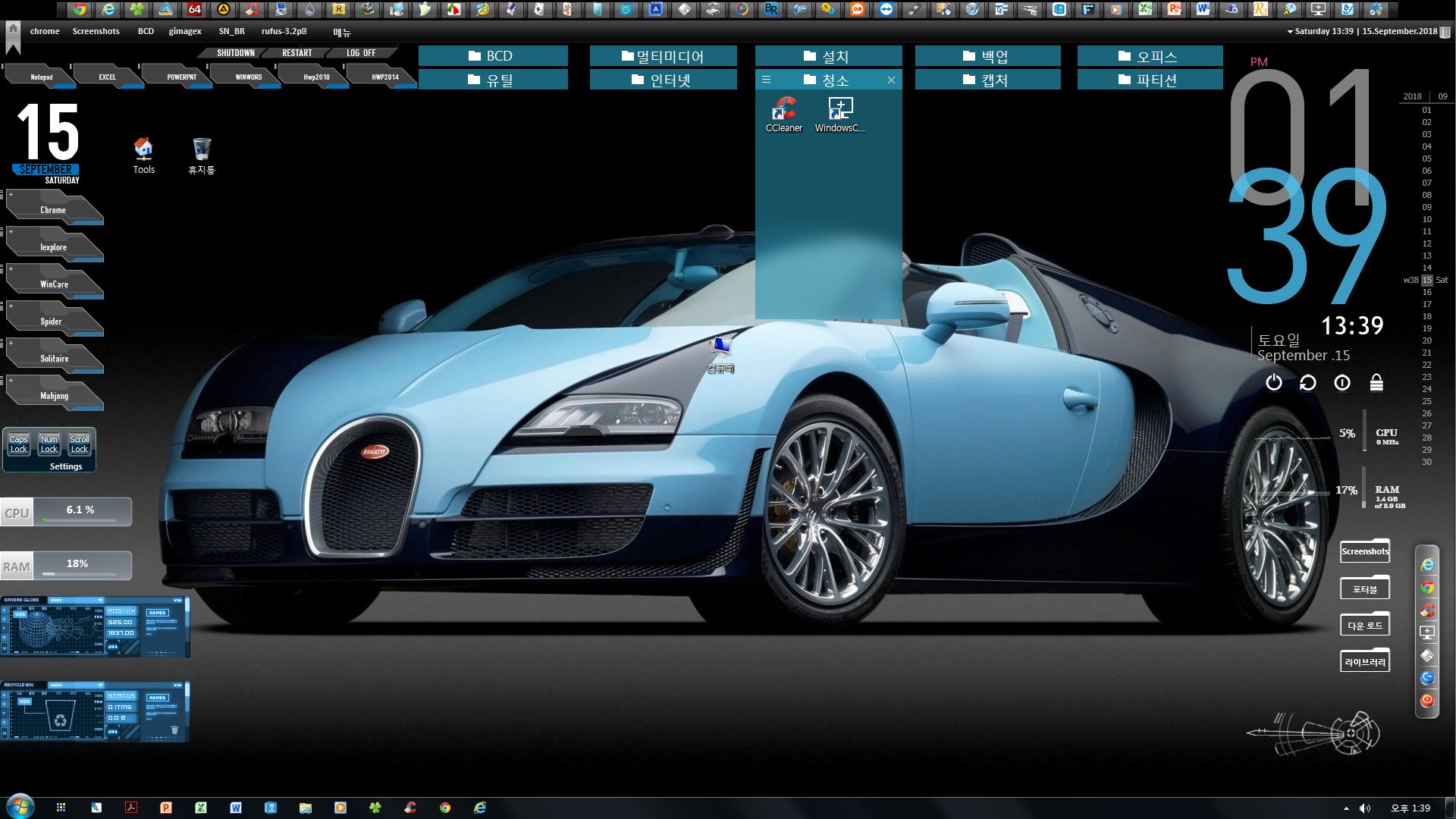
Task: Launch Excel from the top dock
Action: pos(1145,10)
